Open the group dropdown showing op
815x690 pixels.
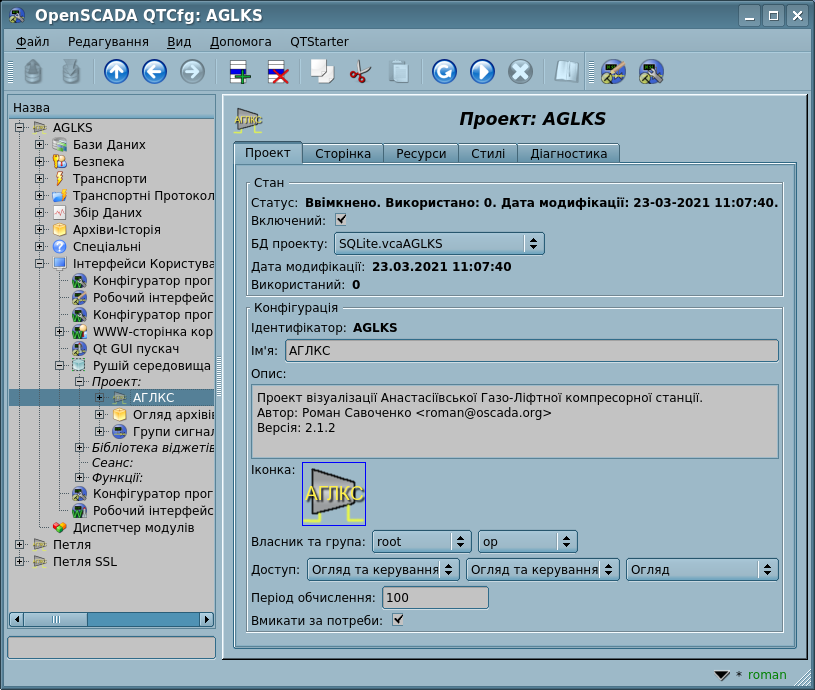pyautogui.click(x=528, y=541)
